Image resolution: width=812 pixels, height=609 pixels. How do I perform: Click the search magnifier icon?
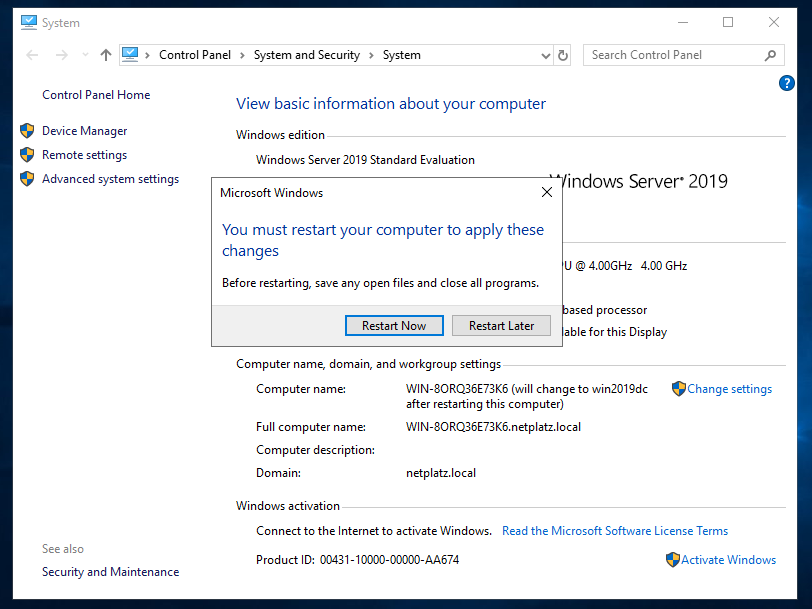coord(770,55)
